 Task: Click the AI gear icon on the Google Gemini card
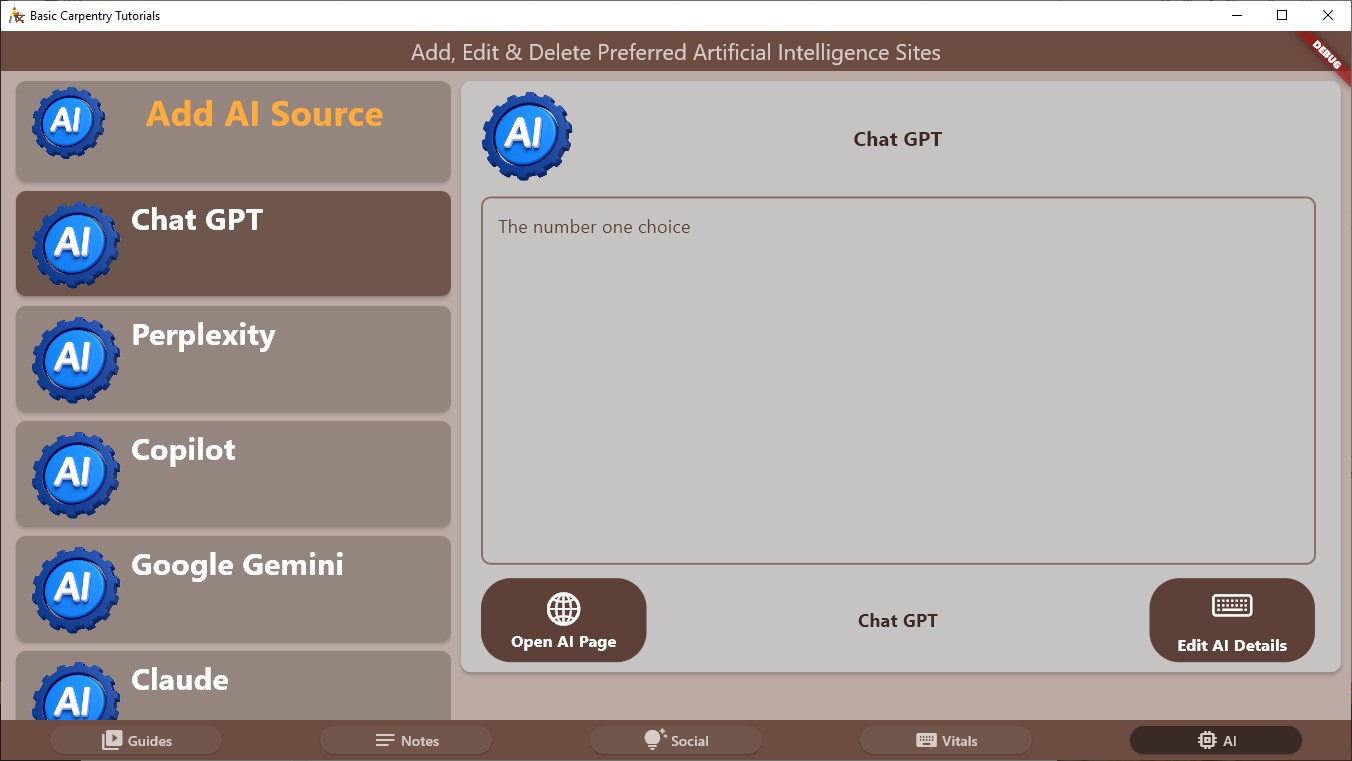pyautogui.click(x=76, y=589)
